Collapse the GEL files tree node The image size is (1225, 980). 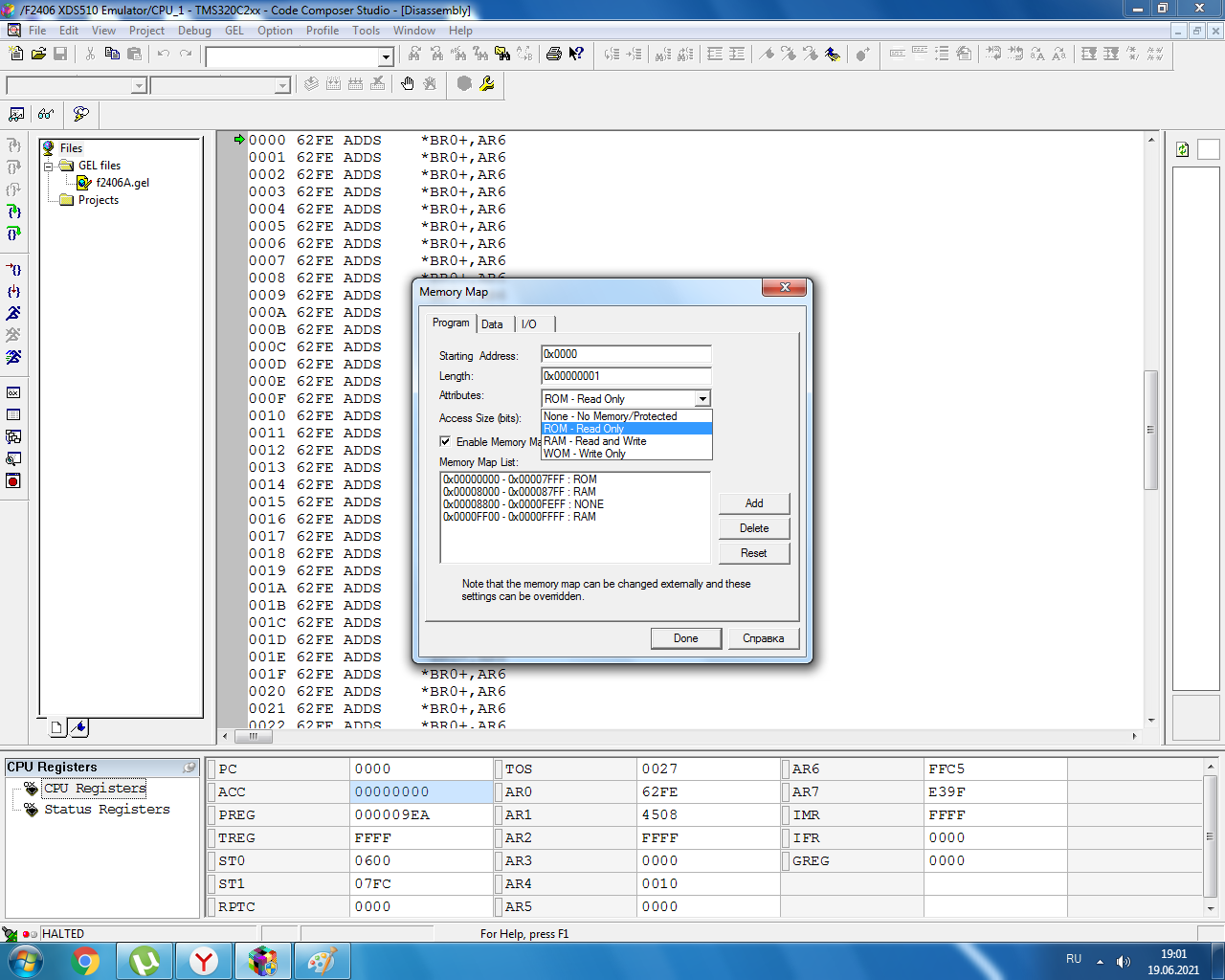click(48, 166)
